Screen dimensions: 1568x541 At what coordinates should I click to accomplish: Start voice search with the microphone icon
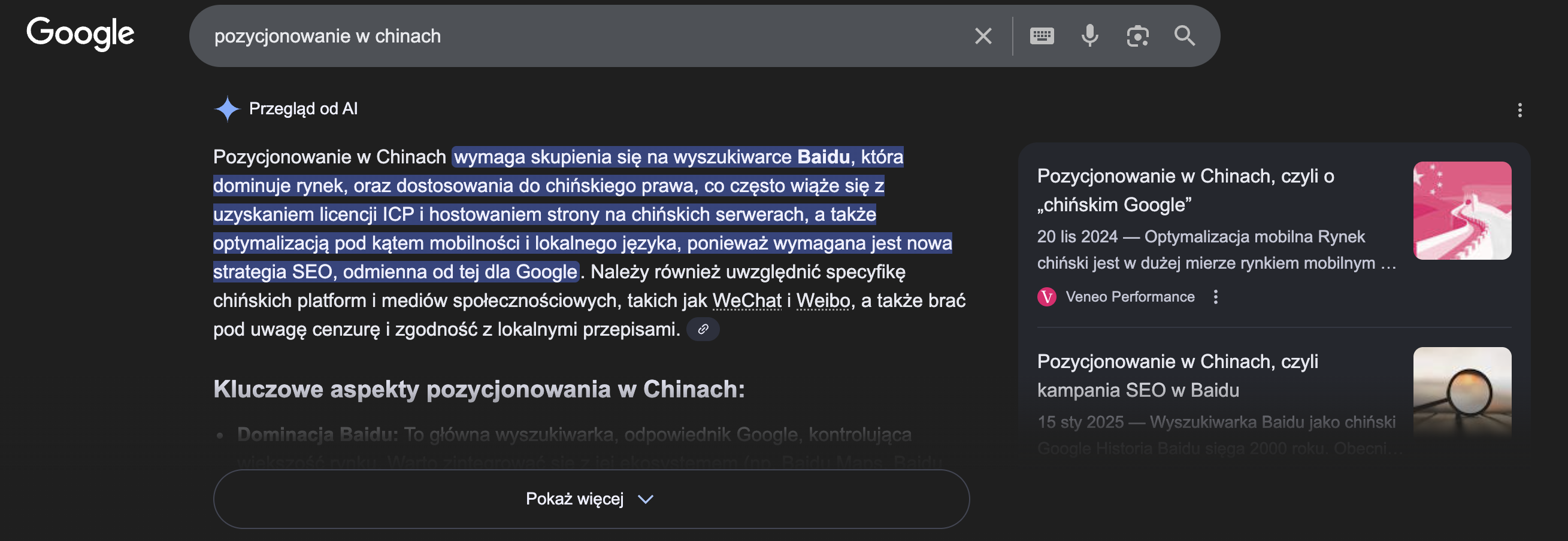[x=1089, y=36]
